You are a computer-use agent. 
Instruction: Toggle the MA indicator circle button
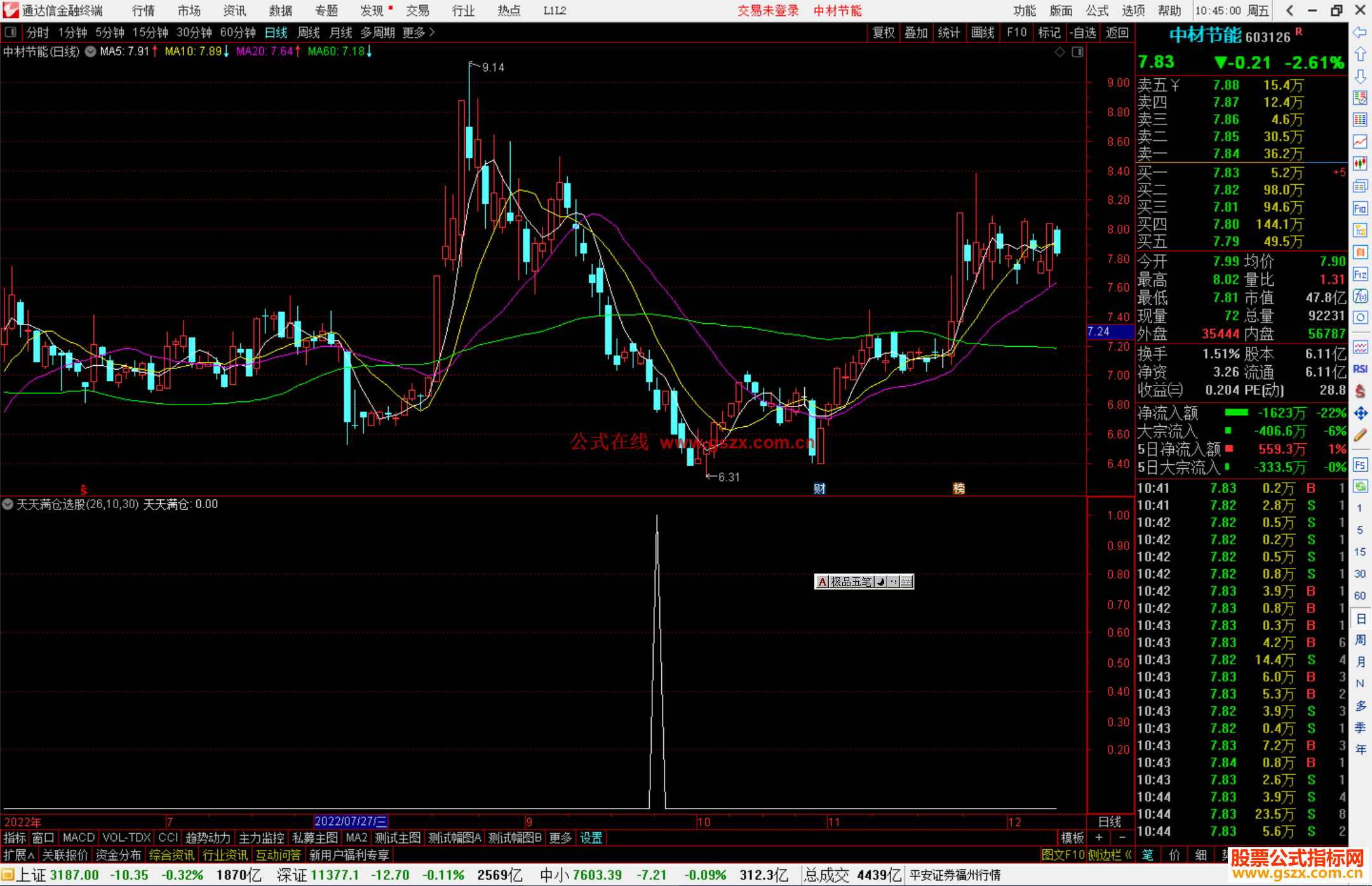[91, 51]
